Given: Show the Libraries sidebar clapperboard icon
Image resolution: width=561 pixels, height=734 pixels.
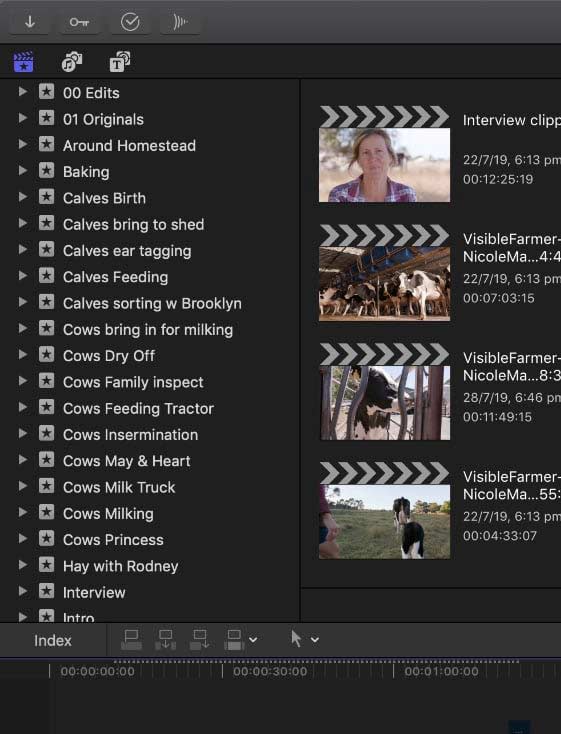Looking at the screenshot, I should [23, 62].
